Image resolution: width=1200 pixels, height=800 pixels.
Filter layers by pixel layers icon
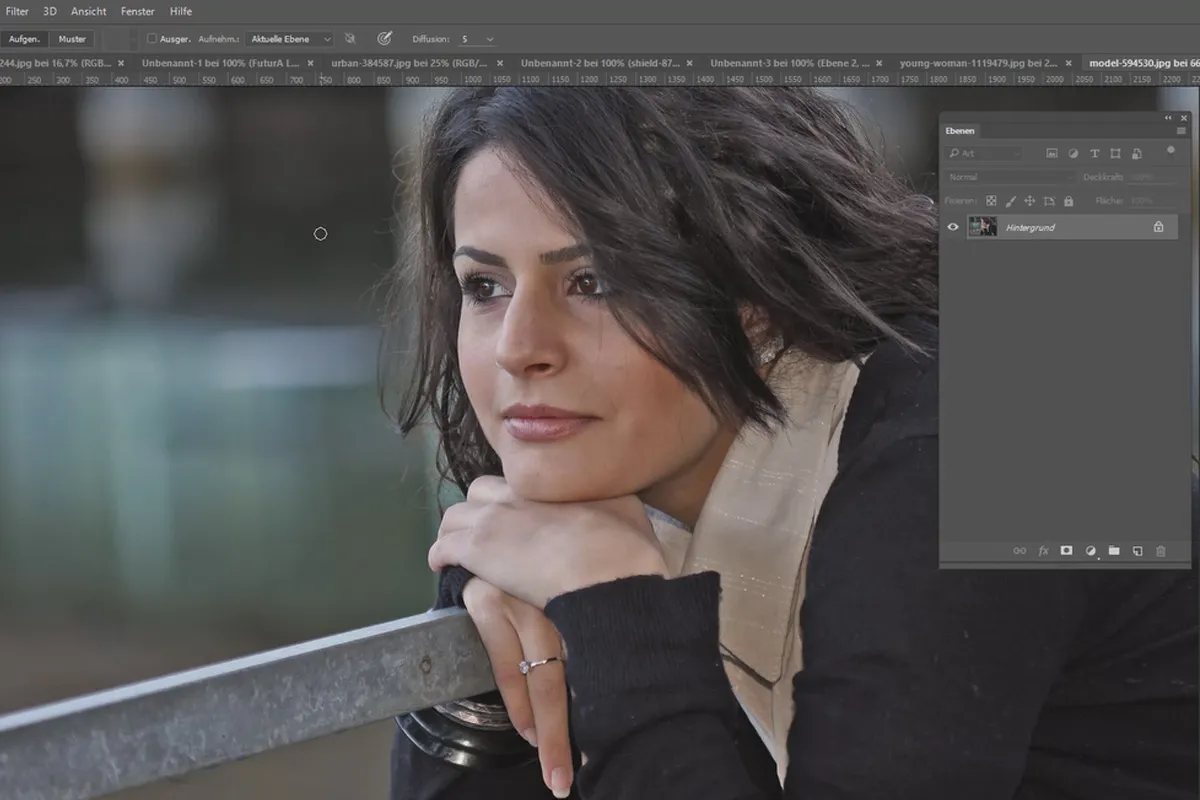[x=1052, y=153]
